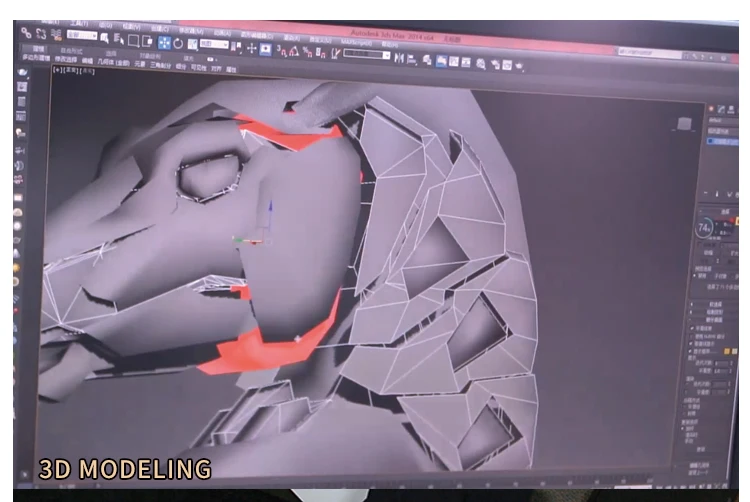Click the viewport ViewCube
Viewport: 750px width, 502px height.
(684, 124)
